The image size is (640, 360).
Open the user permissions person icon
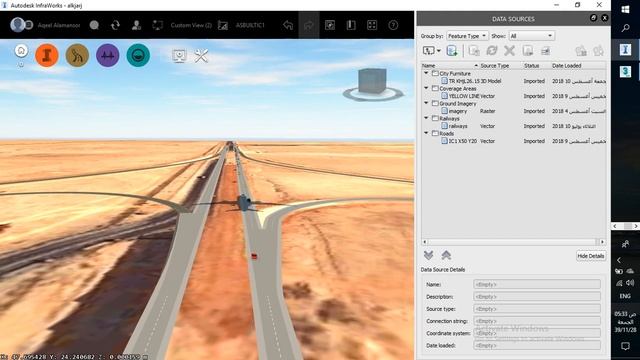(137, 25)
